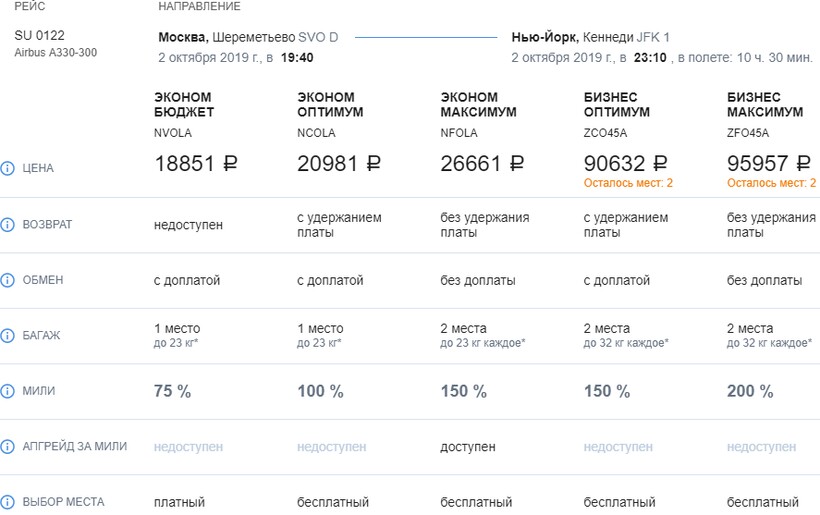Click the info icon beside ЦЕНА
Image resolution: width=820 pixels, height=515 pixels.
coord(8,168)
